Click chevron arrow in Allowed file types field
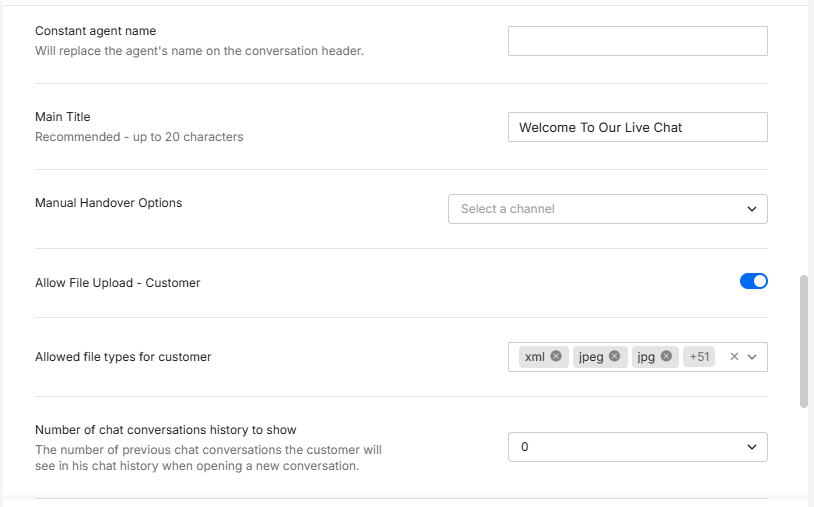Image resolution: width=814 pixels, height=507 pixels. coord(752,357)
